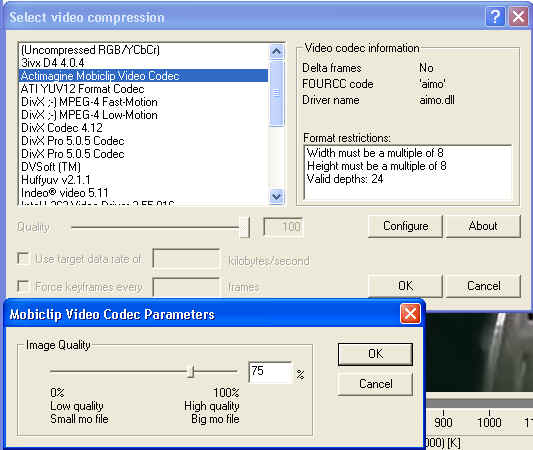Click the About button
Viewport: 533px width, 450px height.
coord(483,226)
